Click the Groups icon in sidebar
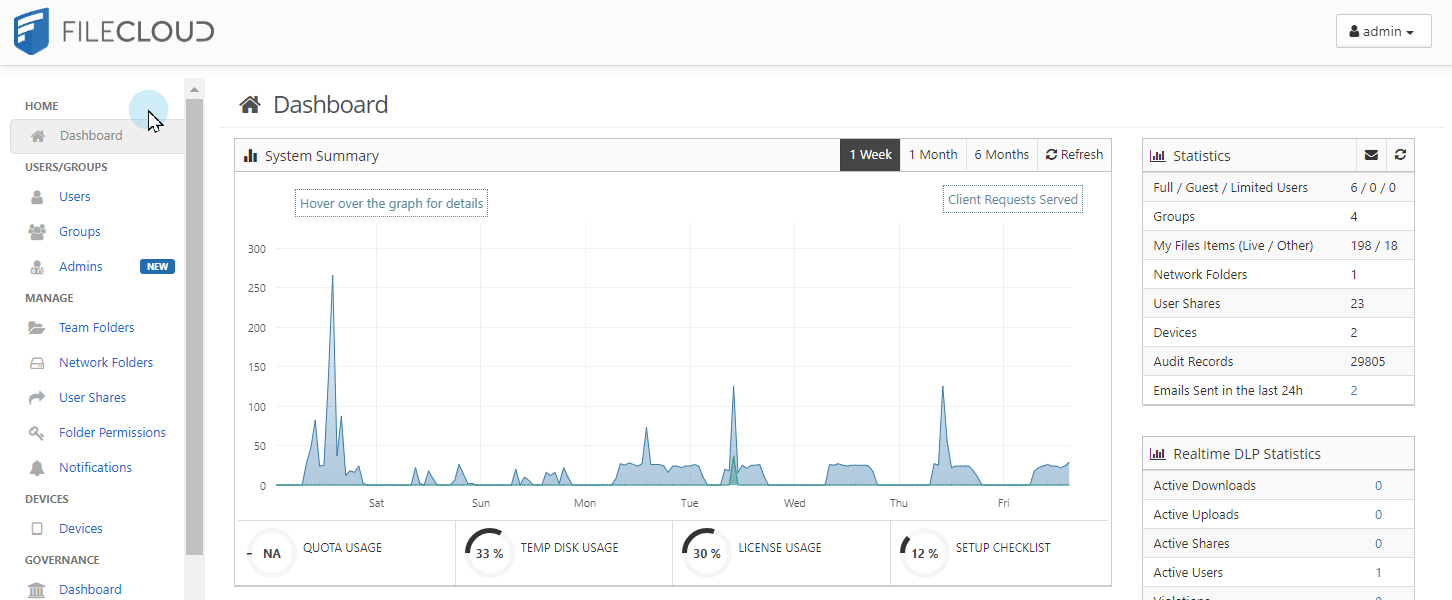 tap(37, 232)
